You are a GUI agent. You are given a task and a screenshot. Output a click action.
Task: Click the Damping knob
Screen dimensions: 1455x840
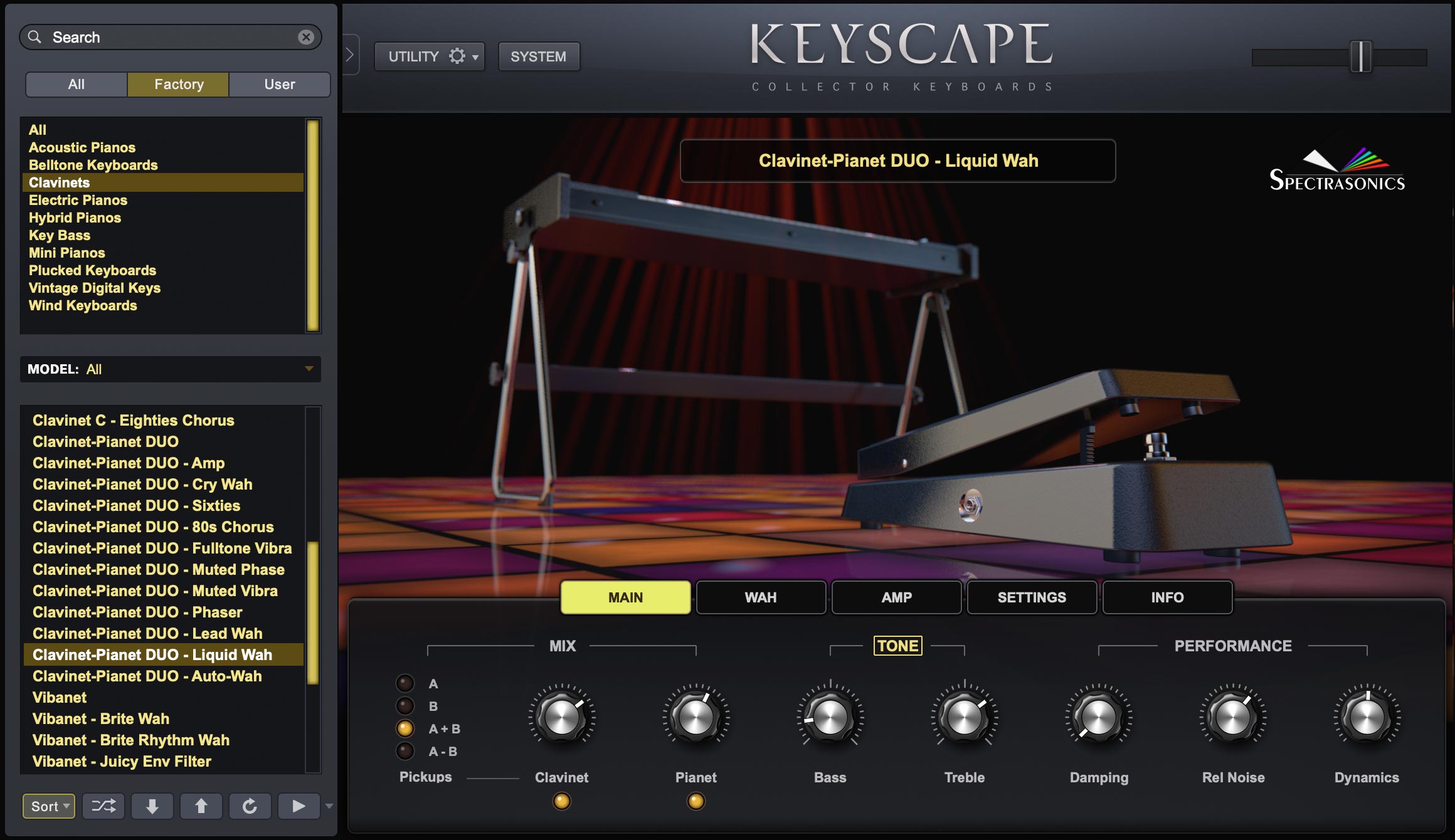pyautogui.click(x=1099, y=717)
